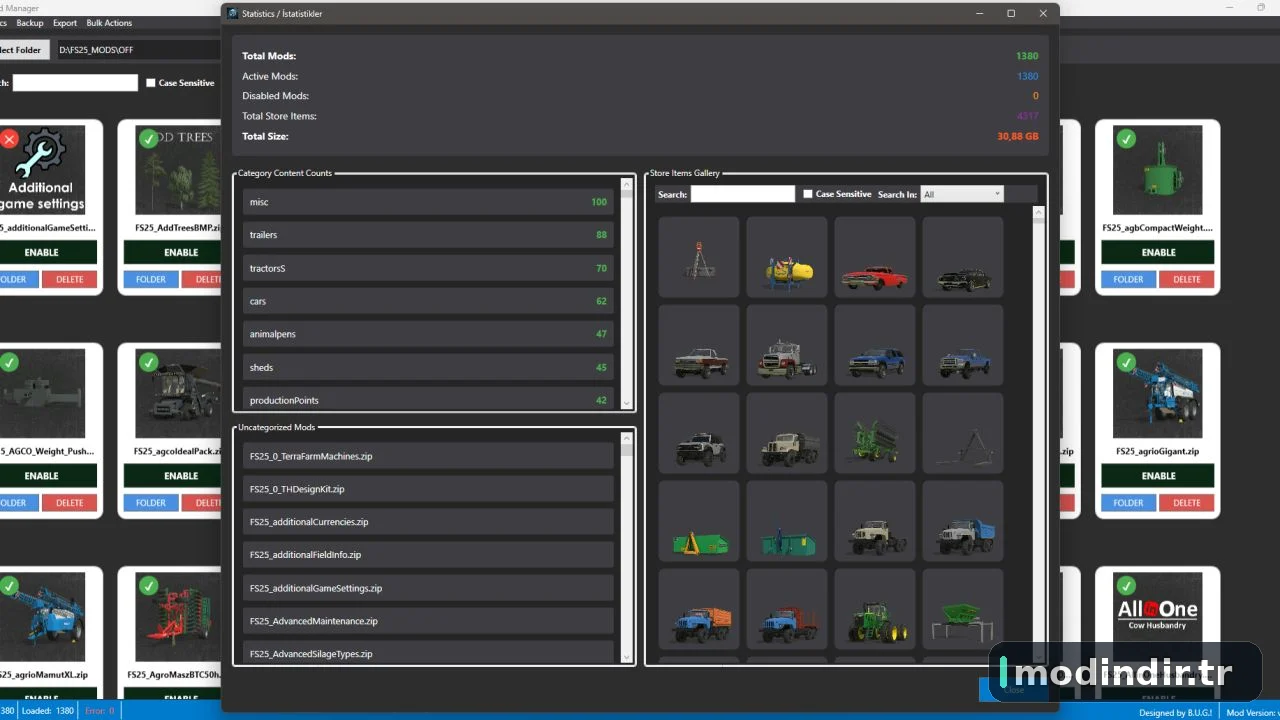Delete the FS25_agbCompactWeight mod

(1187, 279)
